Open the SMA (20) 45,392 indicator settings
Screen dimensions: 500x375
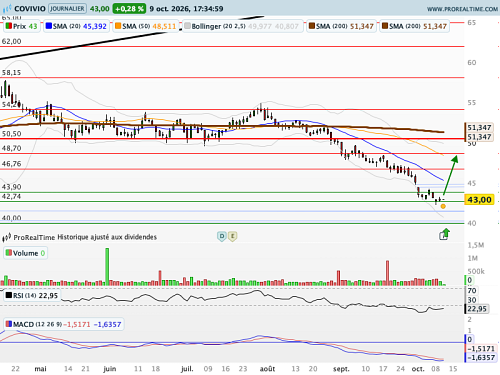click(76, 26)
